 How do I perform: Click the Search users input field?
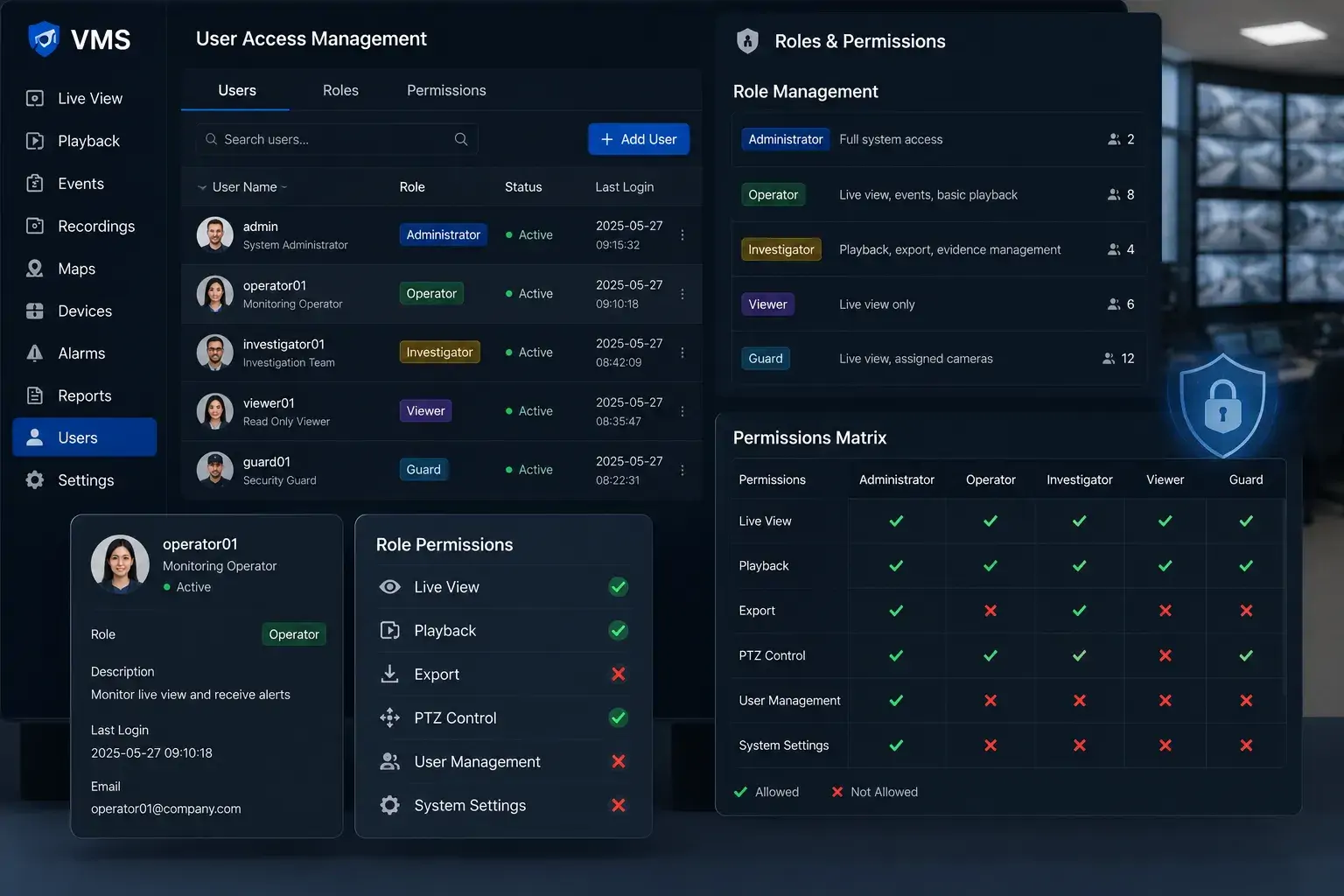(x=337, y=139)
